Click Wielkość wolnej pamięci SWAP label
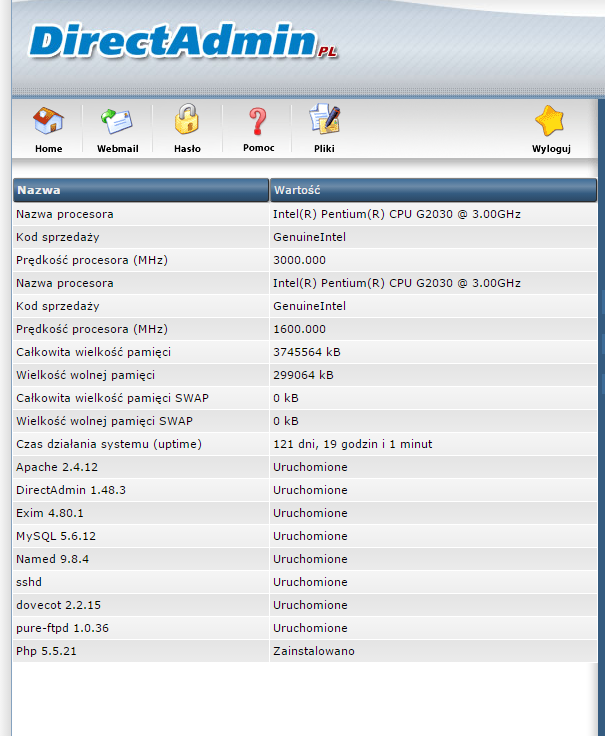605x736 pixels. [104, 421]
